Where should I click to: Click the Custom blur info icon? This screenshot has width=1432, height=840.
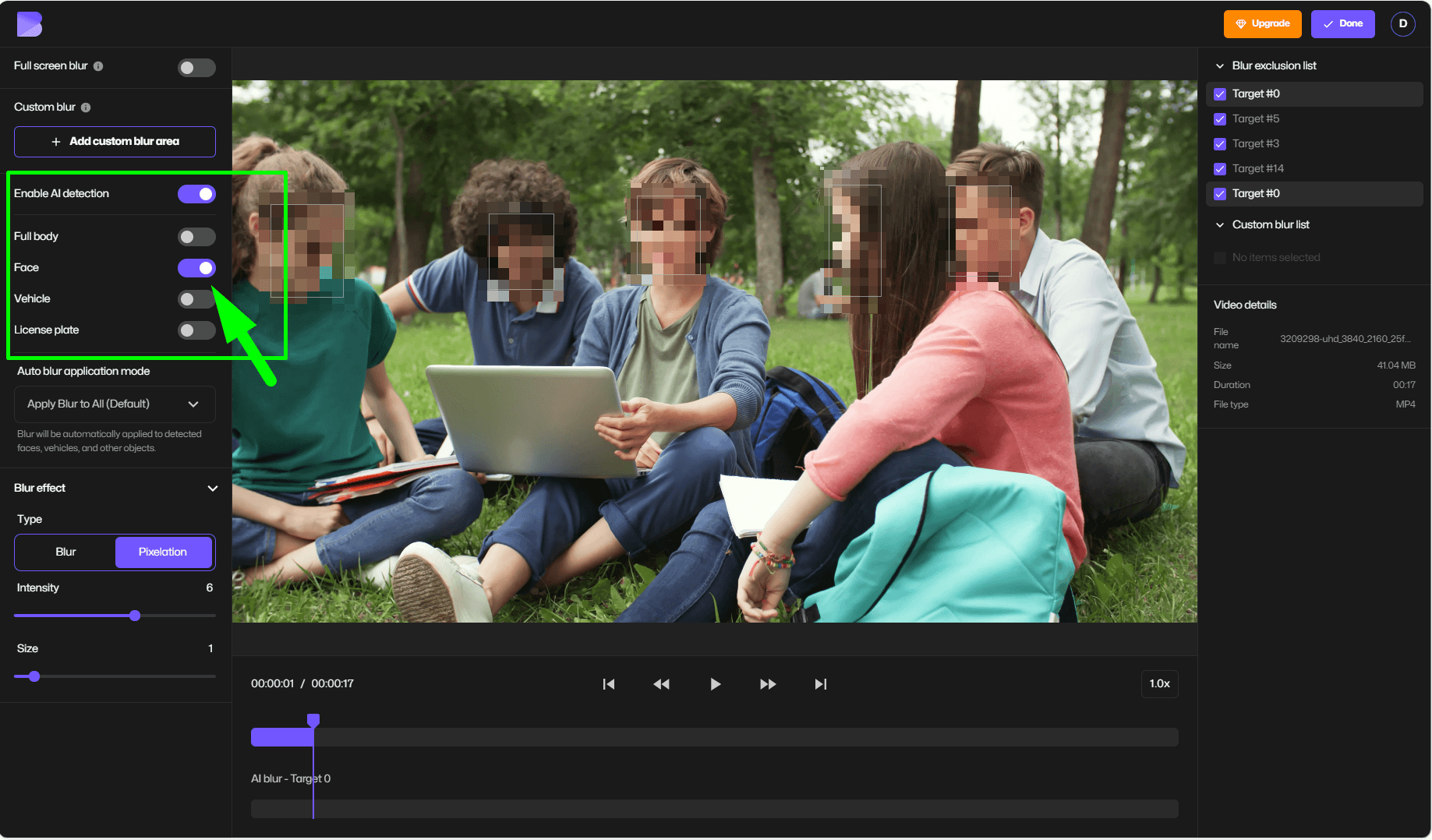[x=84, y=107]
